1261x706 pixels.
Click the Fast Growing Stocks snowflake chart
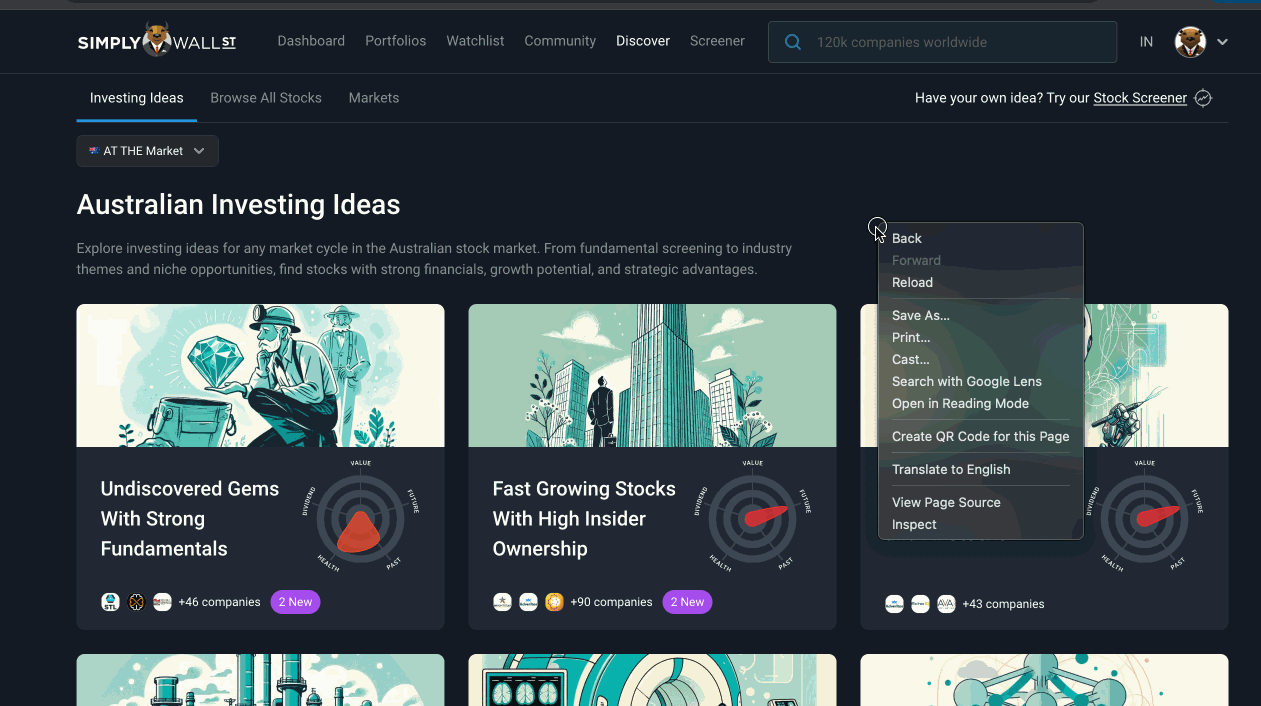(x=753, y=516)
